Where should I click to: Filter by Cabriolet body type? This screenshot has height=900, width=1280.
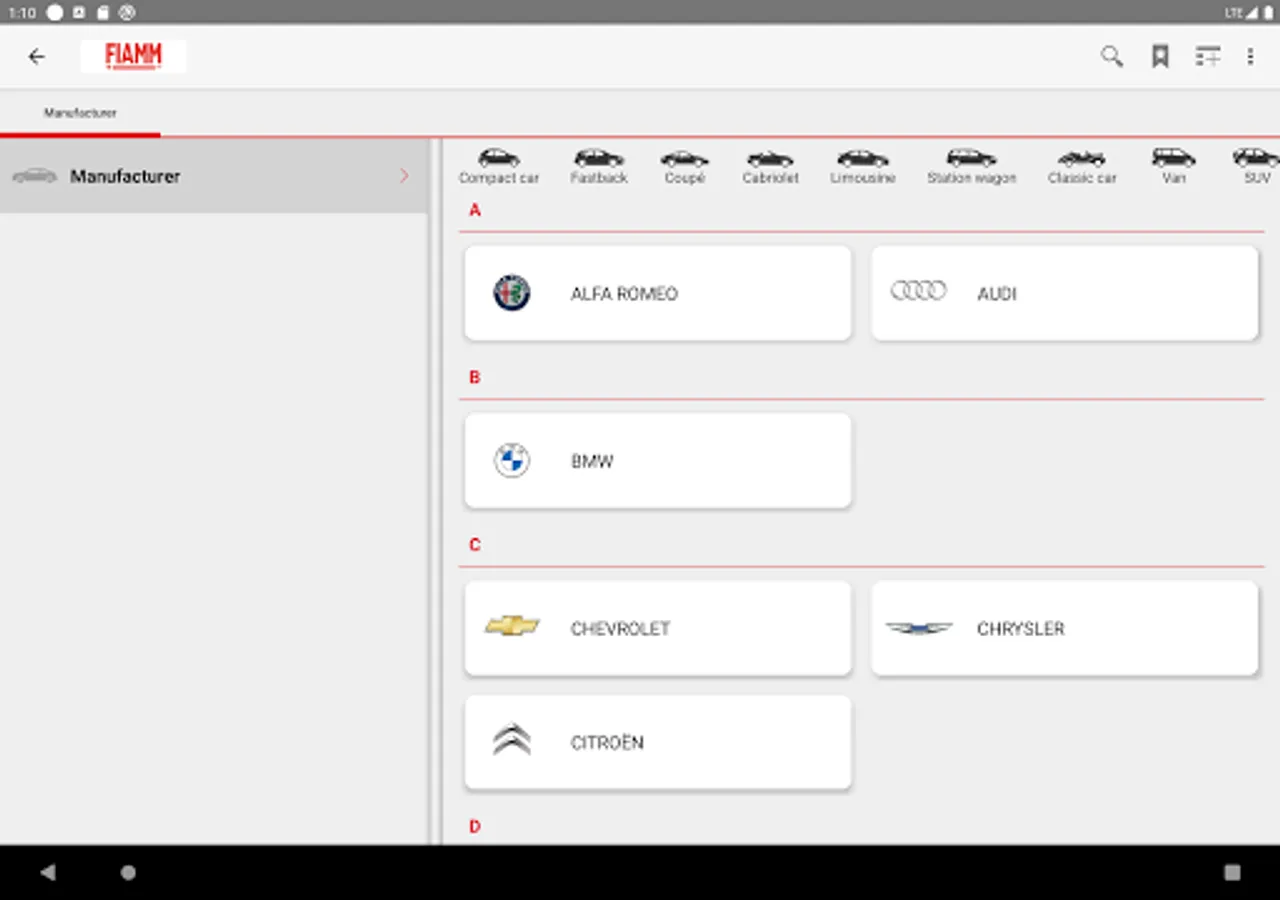coord(770,166)
